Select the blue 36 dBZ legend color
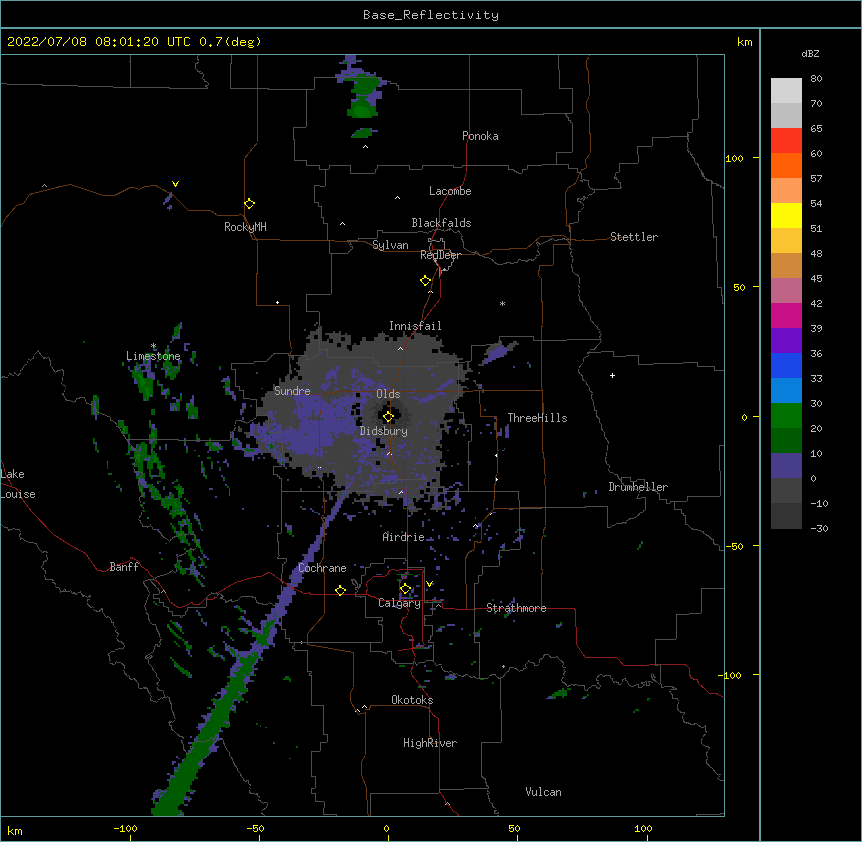Viewport: 862px width, 842px height. (786, 365)
